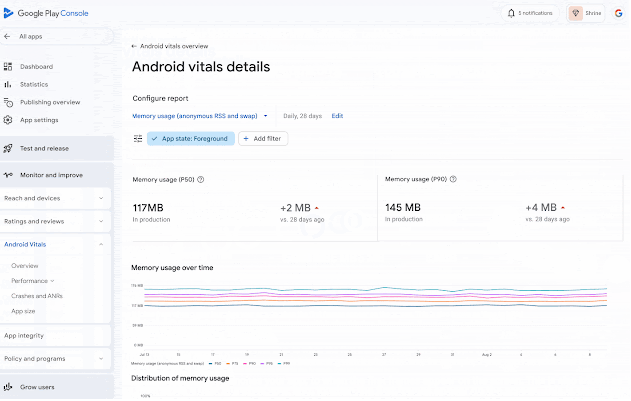
Task: Open the notifications bell icon
Action: click(511, 13)
